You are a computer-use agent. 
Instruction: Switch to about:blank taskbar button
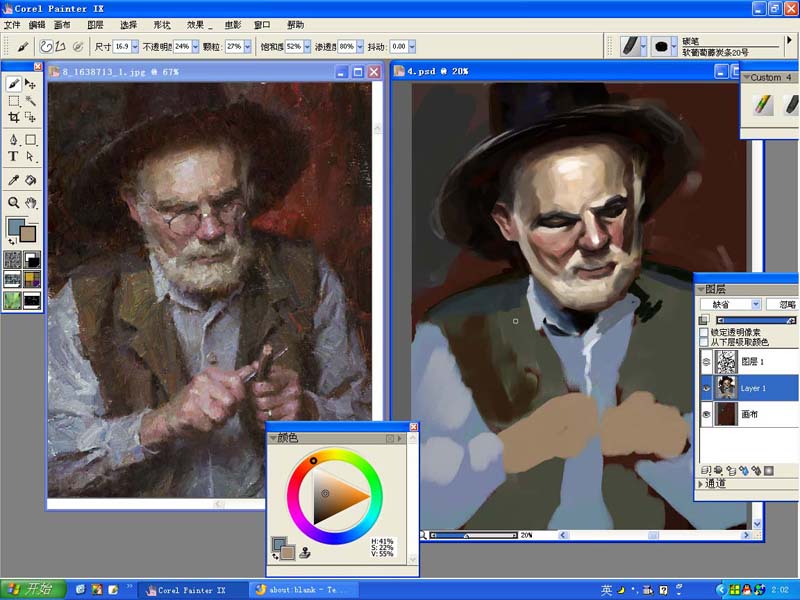click(x=303, y=590)
